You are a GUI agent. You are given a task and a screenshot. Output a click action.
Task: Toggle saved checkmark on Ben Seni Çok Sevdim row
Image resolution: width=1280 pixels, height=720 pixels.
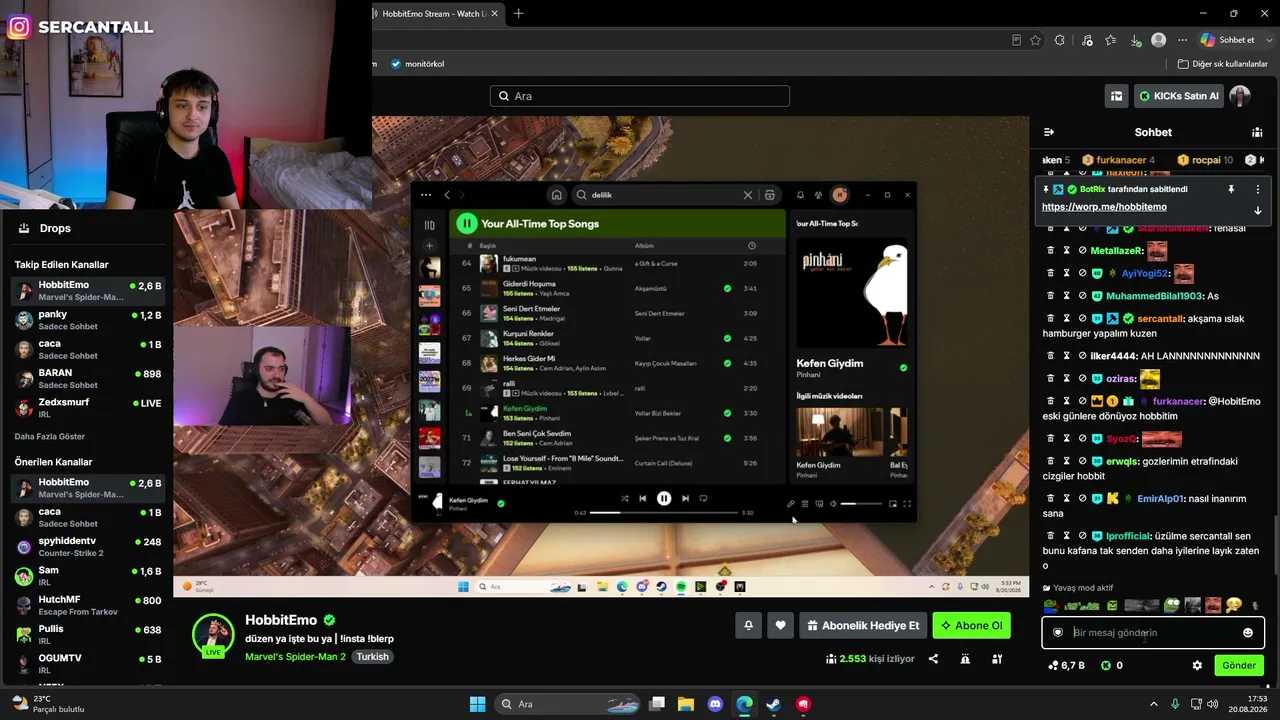(727, 438)
